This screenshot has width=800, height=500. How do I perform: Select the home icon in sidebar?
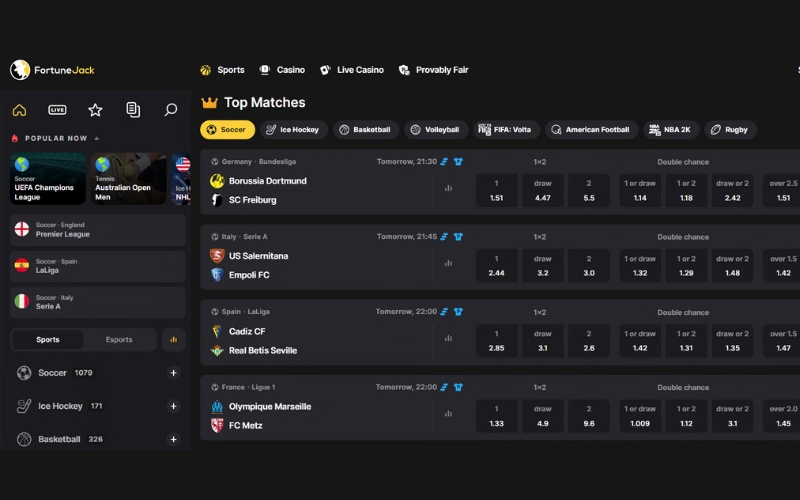19,110
